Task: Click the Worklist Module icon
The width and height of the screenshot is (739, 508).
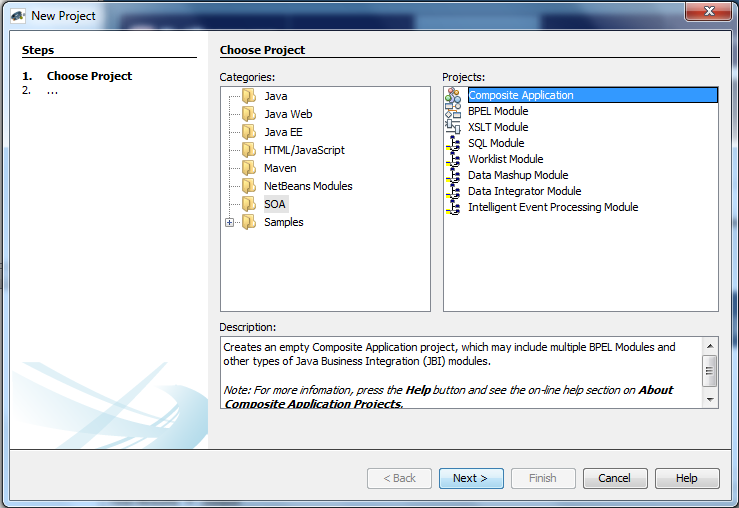Action: tap(453, 159)
